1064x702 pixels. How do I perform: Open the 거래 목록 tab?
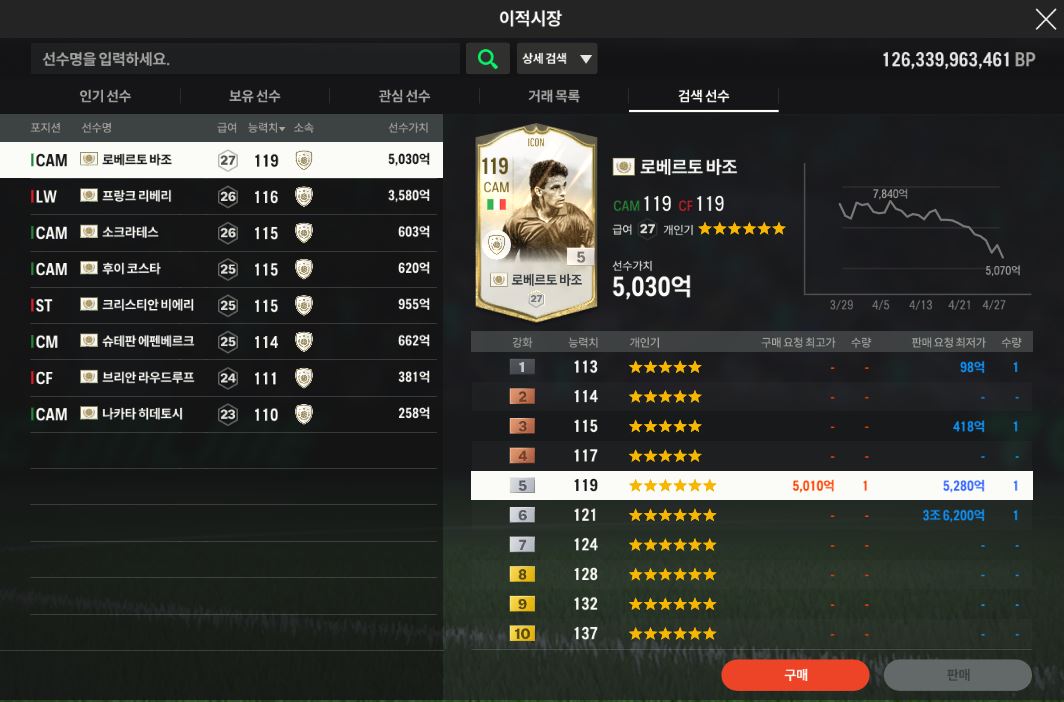click(554, 96)
